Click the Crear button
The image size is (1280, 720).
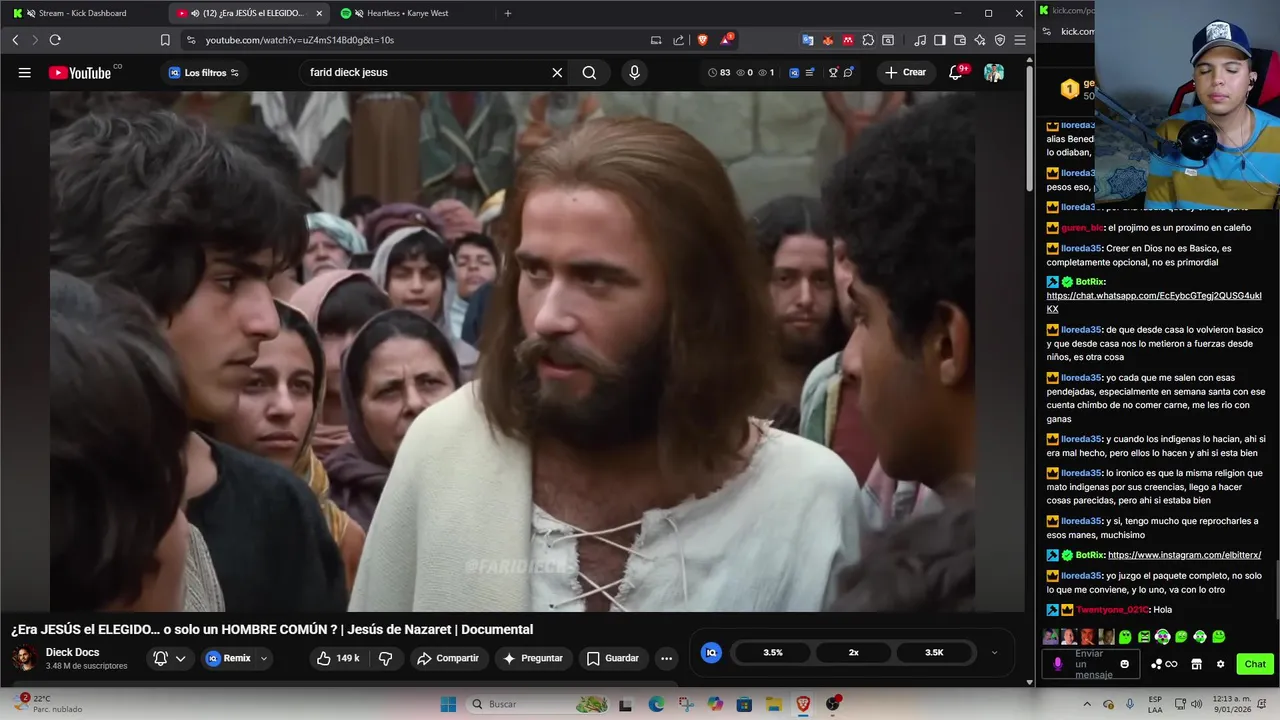(905, 72)
